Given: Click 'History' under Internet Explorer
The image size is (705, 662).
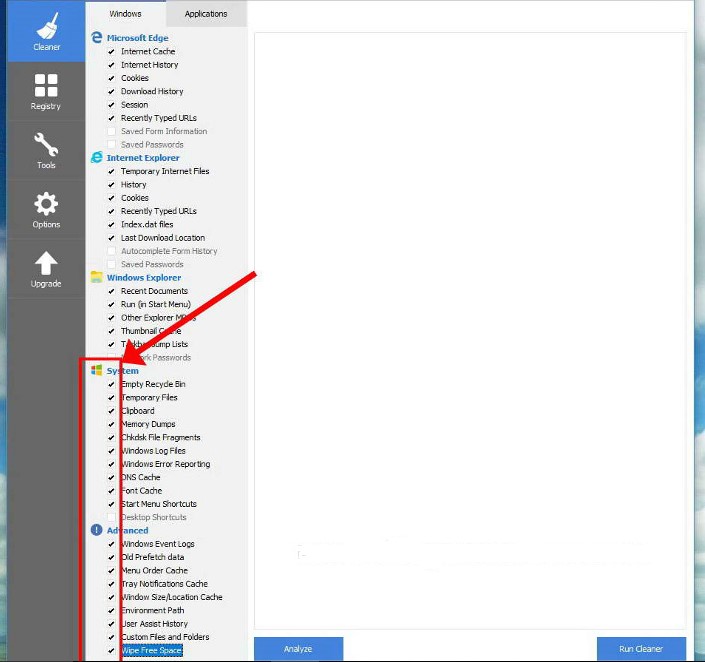Looking at the screenshot, I should click(134, 184).
